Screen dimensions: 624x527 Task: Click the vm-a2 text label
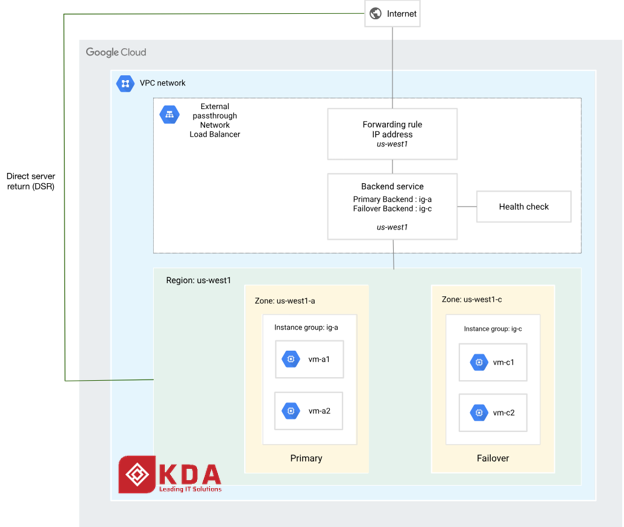tap(319, 411)
